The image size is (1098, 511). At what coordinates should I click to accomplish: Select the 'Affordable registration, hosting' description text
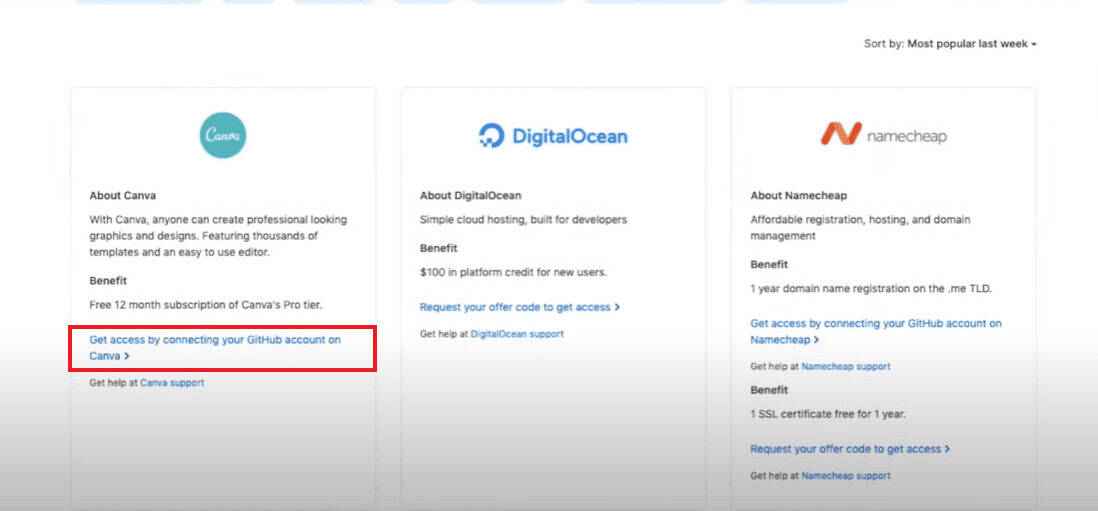point(861,228)
